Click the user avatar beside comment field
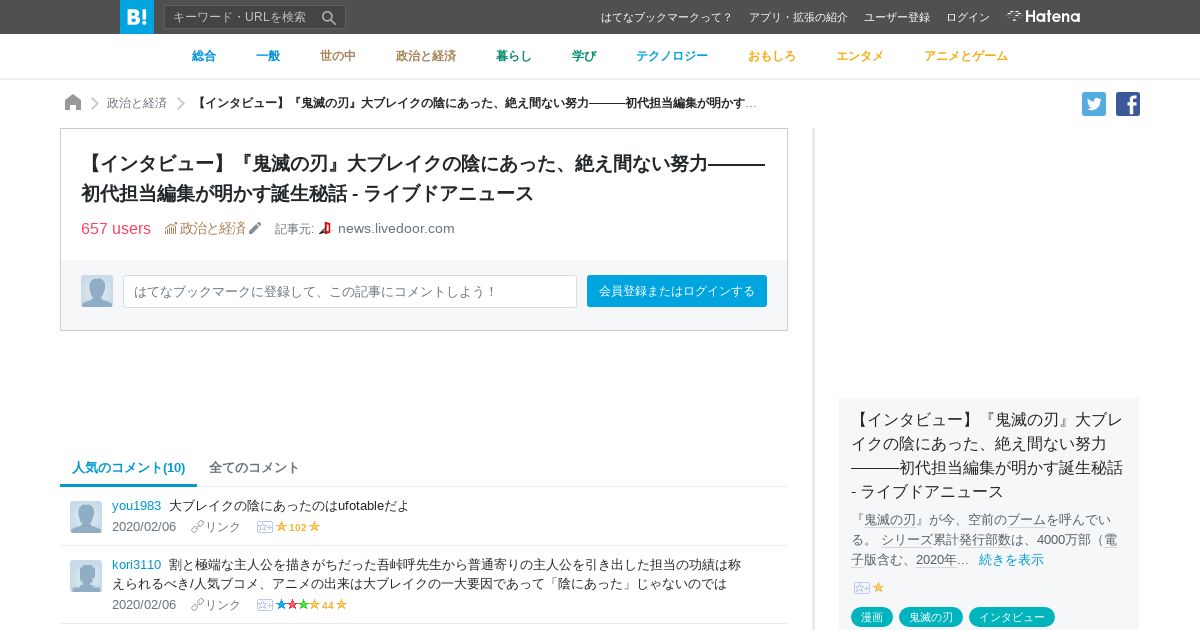Image resolution: width=1200 pixels, height=630 pixels. click(x=97, y=291)
